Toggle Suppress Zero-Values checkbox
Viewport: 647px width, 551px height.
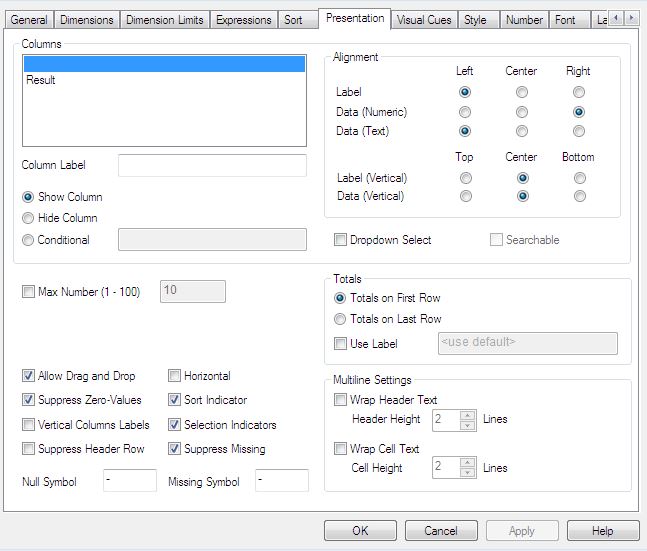click(x=29, y=400)
